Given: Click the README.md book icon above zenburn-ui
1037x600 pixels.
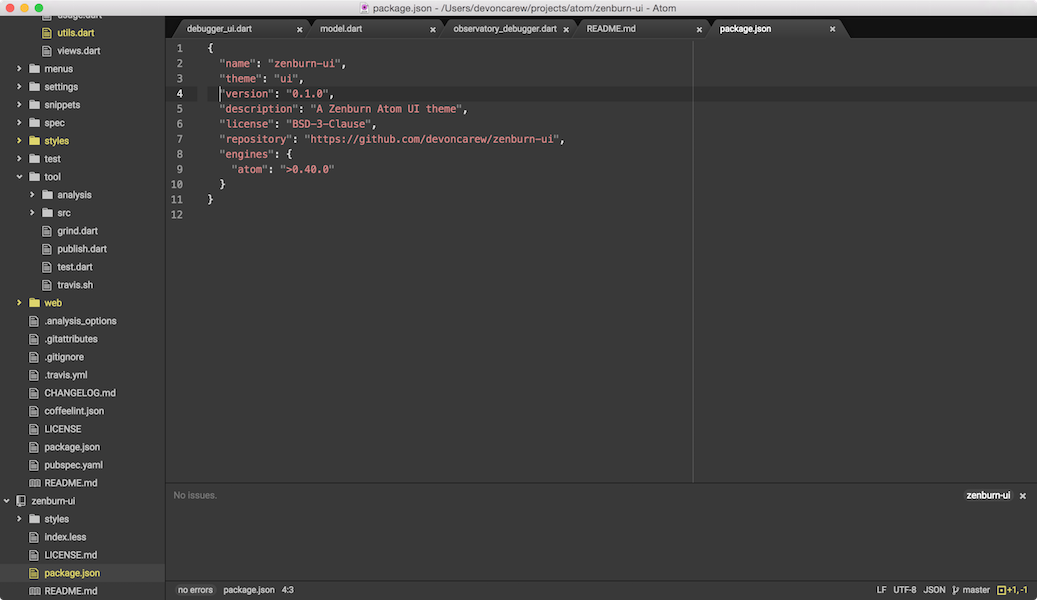Looking at the screenshot, I should point(34,483).
